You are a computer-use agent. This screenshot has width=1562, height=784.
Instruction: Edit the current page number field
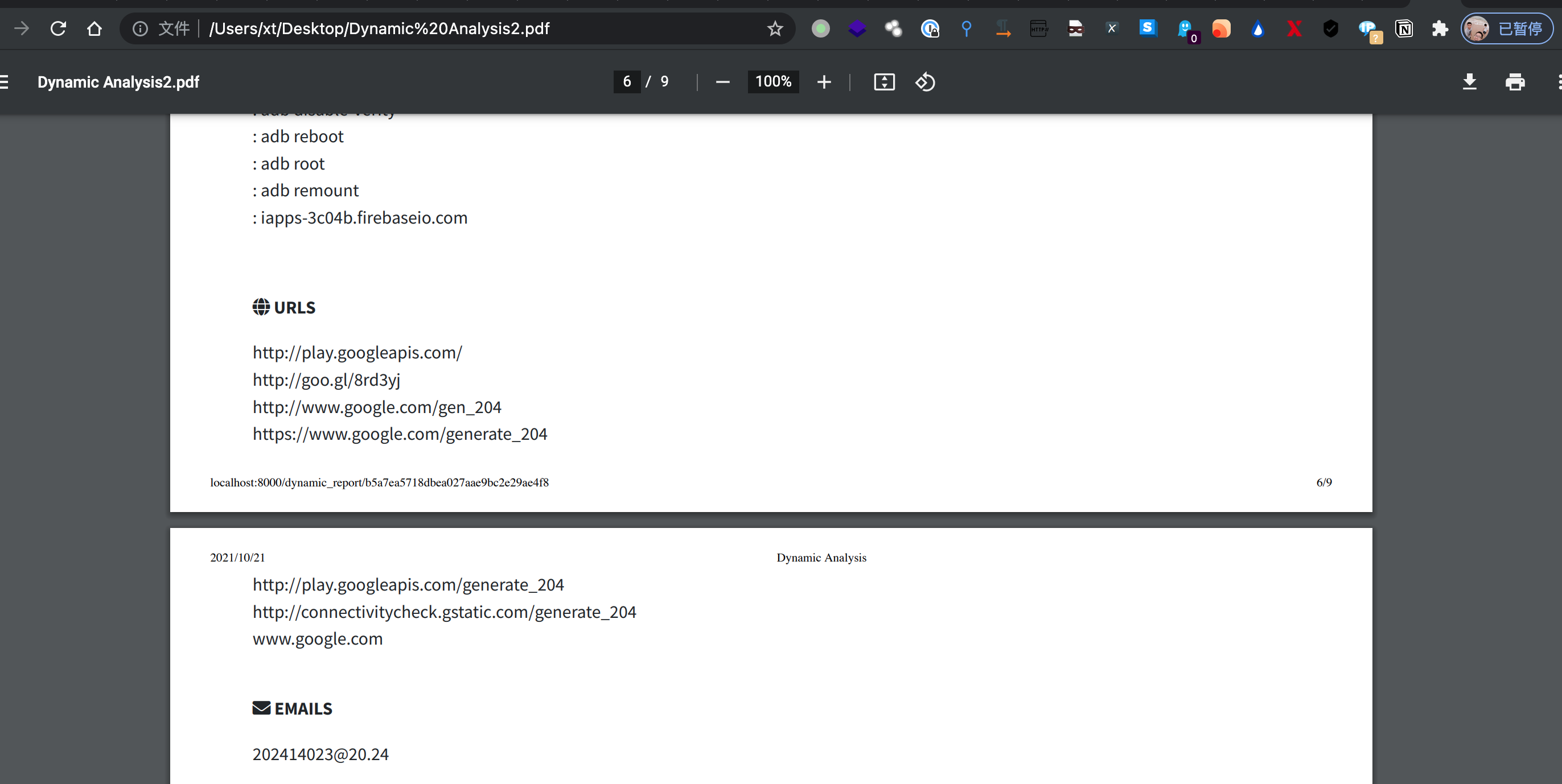(627, 82)
